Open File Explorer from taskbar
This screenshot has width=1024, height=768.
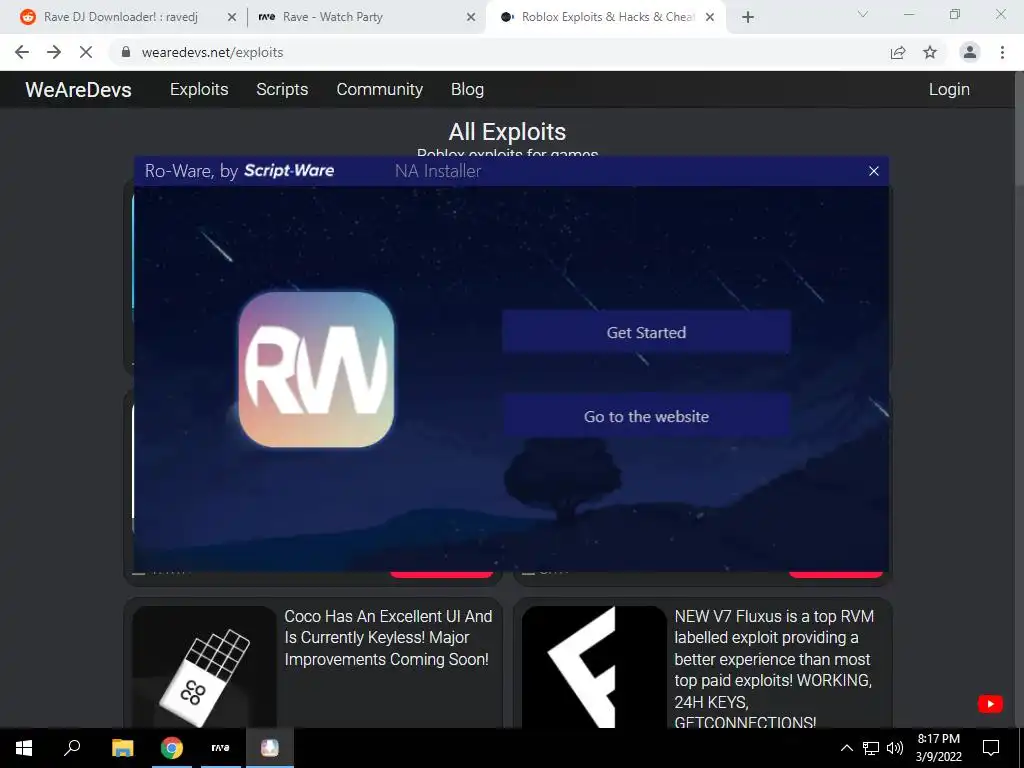click(x=122, y=748)
